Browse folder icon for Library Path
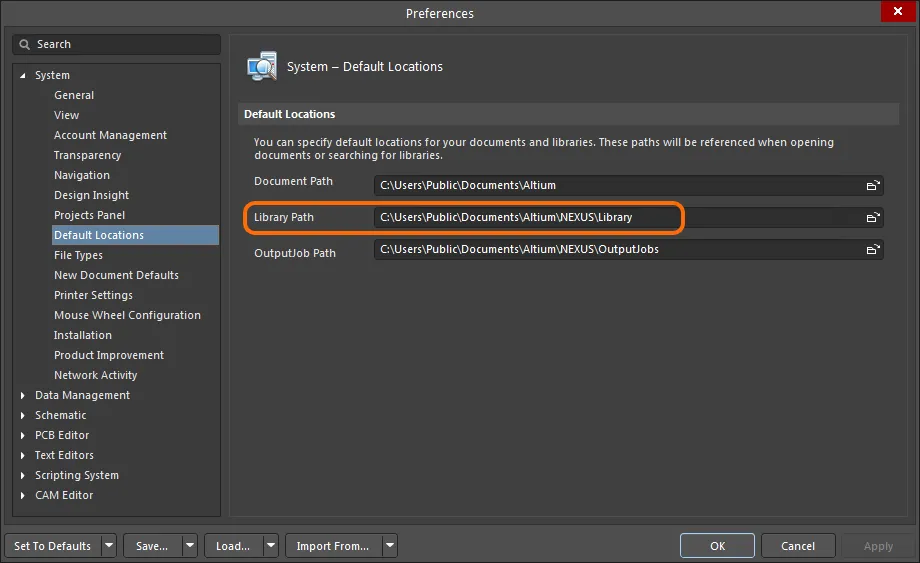Screen dimensions: 920x563 click(873, 218)
